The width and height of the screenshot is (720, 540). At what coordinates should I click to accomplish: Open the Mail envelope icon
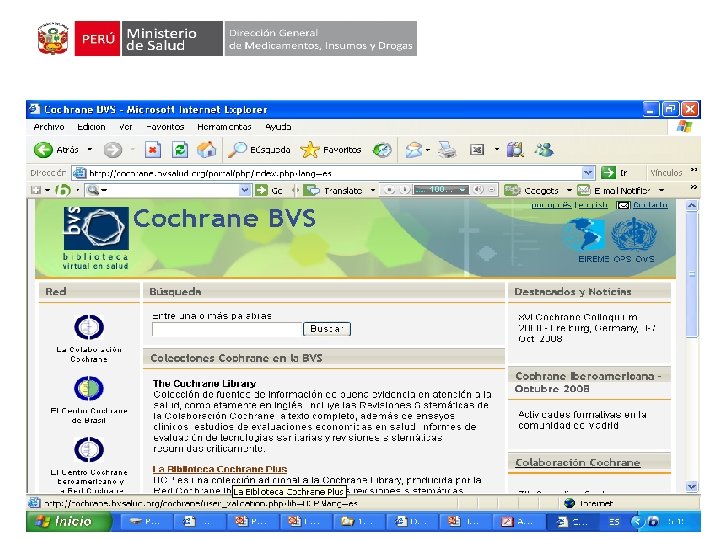click(x=413, y=150)
